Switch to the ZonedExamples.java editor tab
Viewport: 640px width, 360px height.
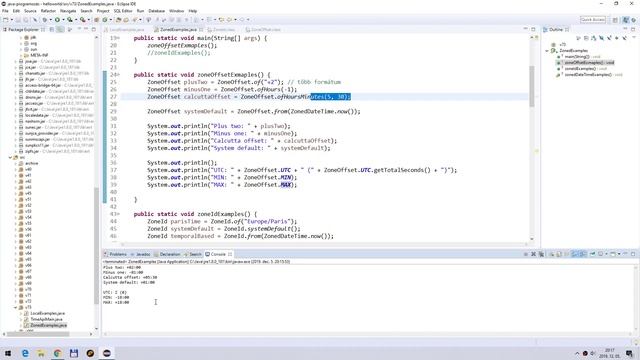(x=178, y=29)
